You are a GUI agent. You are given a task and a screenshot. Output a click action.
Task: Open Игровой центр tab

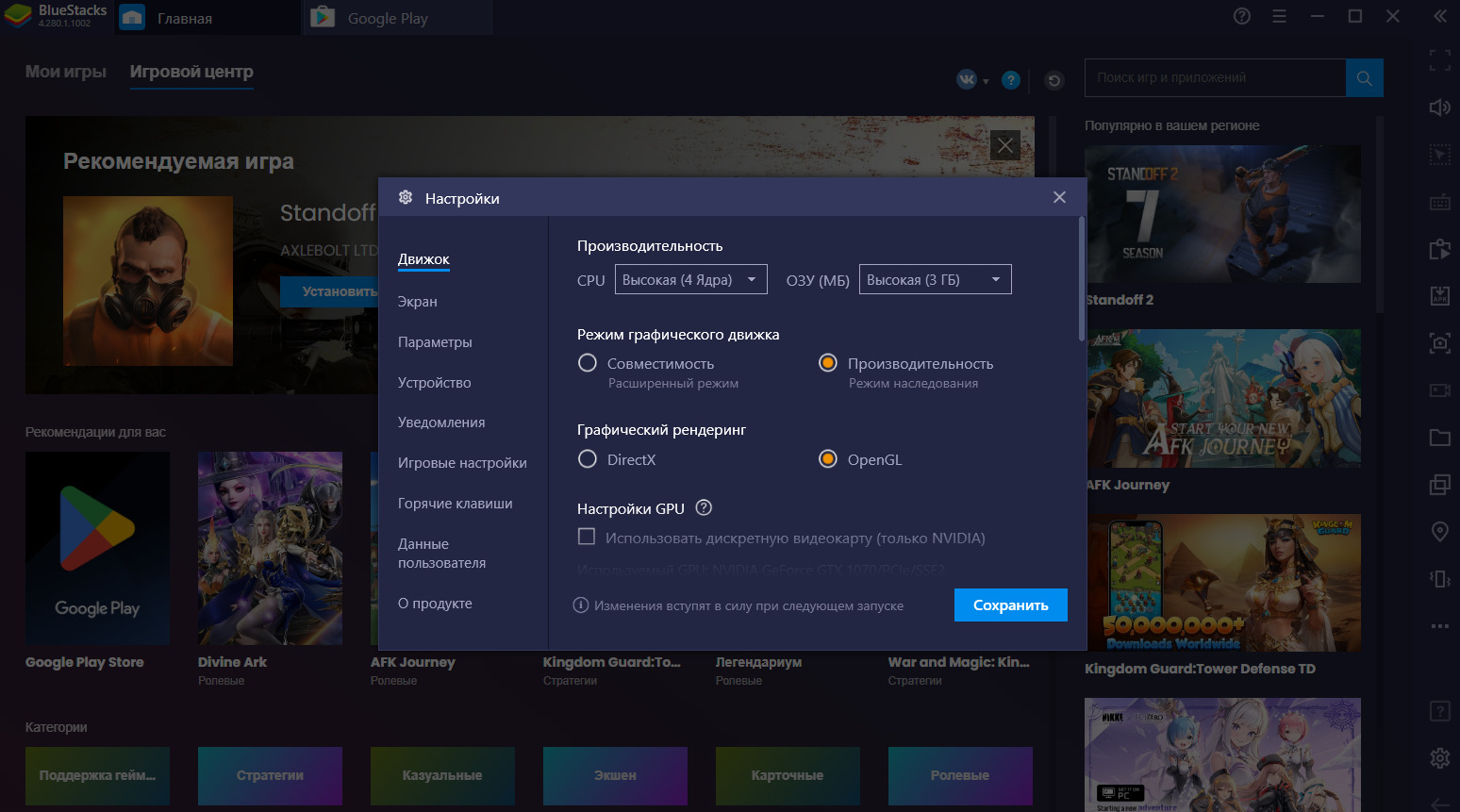191,72
